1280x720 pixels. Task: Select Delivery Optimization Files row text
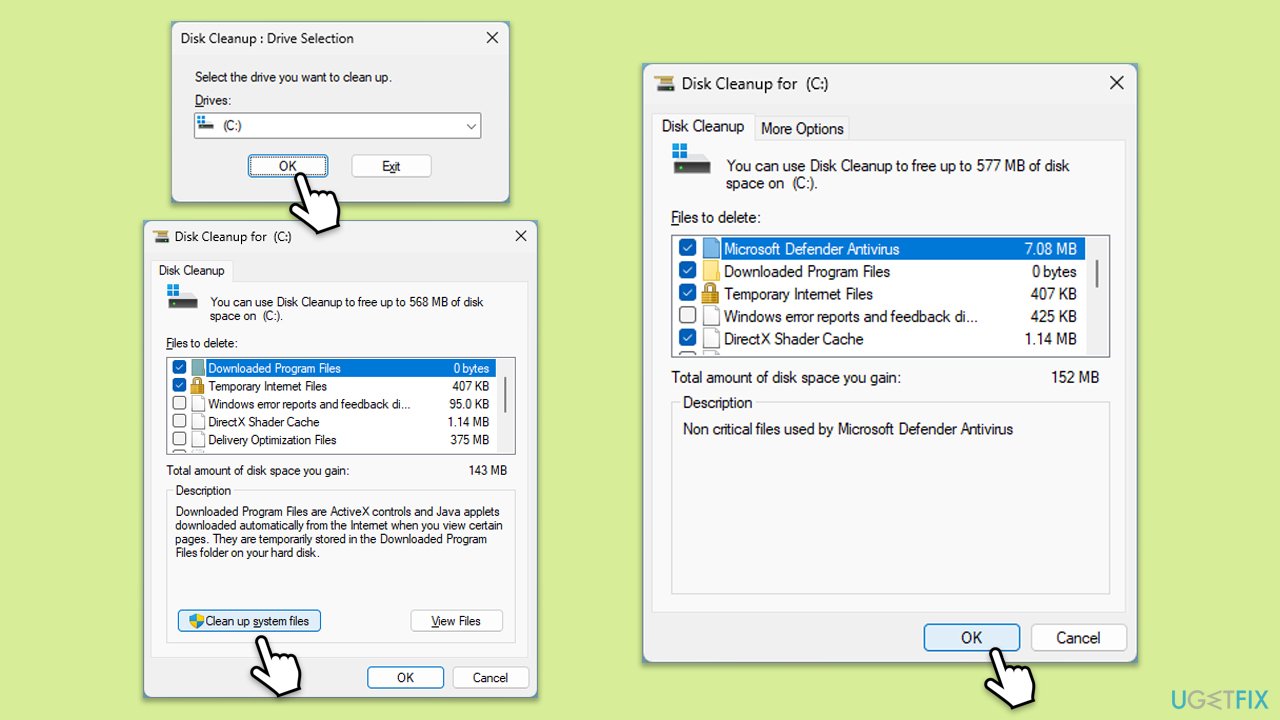coord(272,440)
